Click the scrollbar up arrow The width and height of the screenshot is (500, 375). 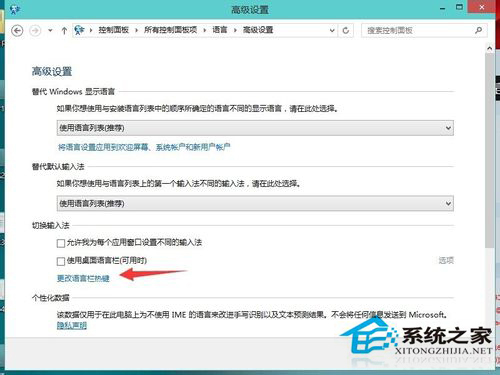click(489, 49)
